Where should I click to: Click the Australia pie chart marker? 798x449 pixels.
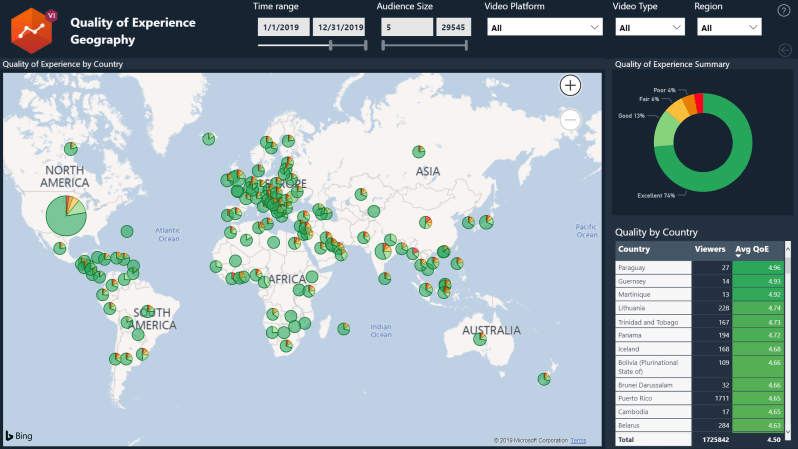480,341
